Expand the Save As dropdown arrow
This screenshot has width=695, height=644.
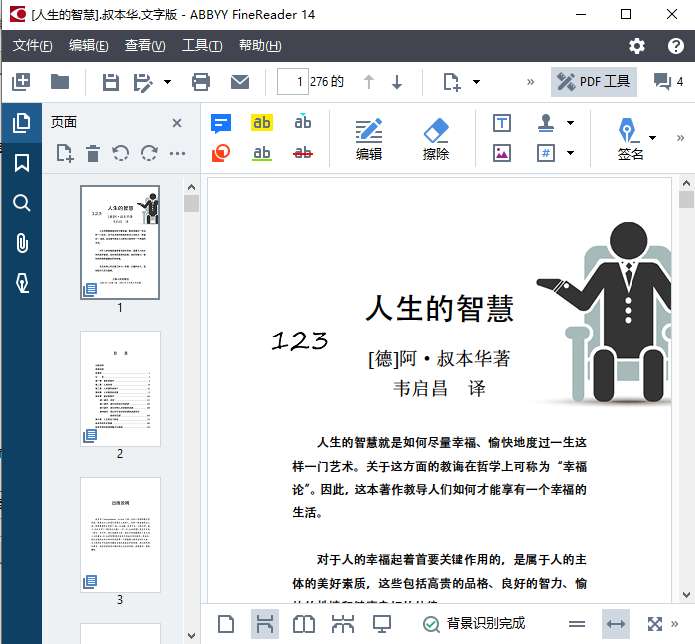(x=167, y=82)
